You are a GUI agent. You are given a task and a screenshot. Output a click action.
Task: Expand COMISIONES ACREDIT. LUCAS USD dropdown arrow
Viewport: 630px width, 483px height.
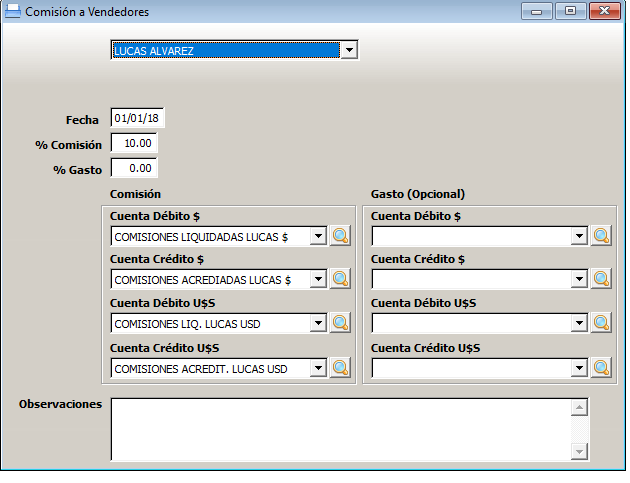(x=318, y=368)
